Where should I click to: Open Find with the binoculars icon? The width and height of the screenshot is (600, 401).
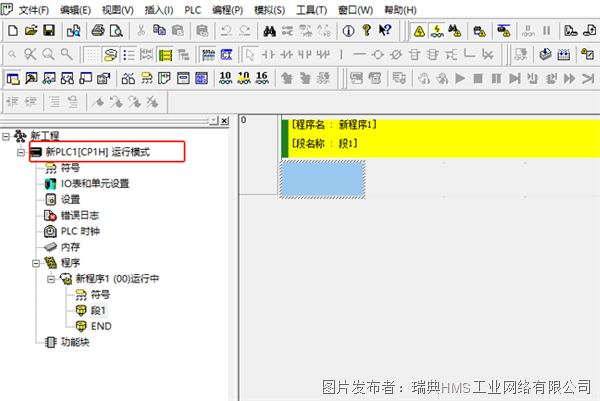[x=269, y=31]
